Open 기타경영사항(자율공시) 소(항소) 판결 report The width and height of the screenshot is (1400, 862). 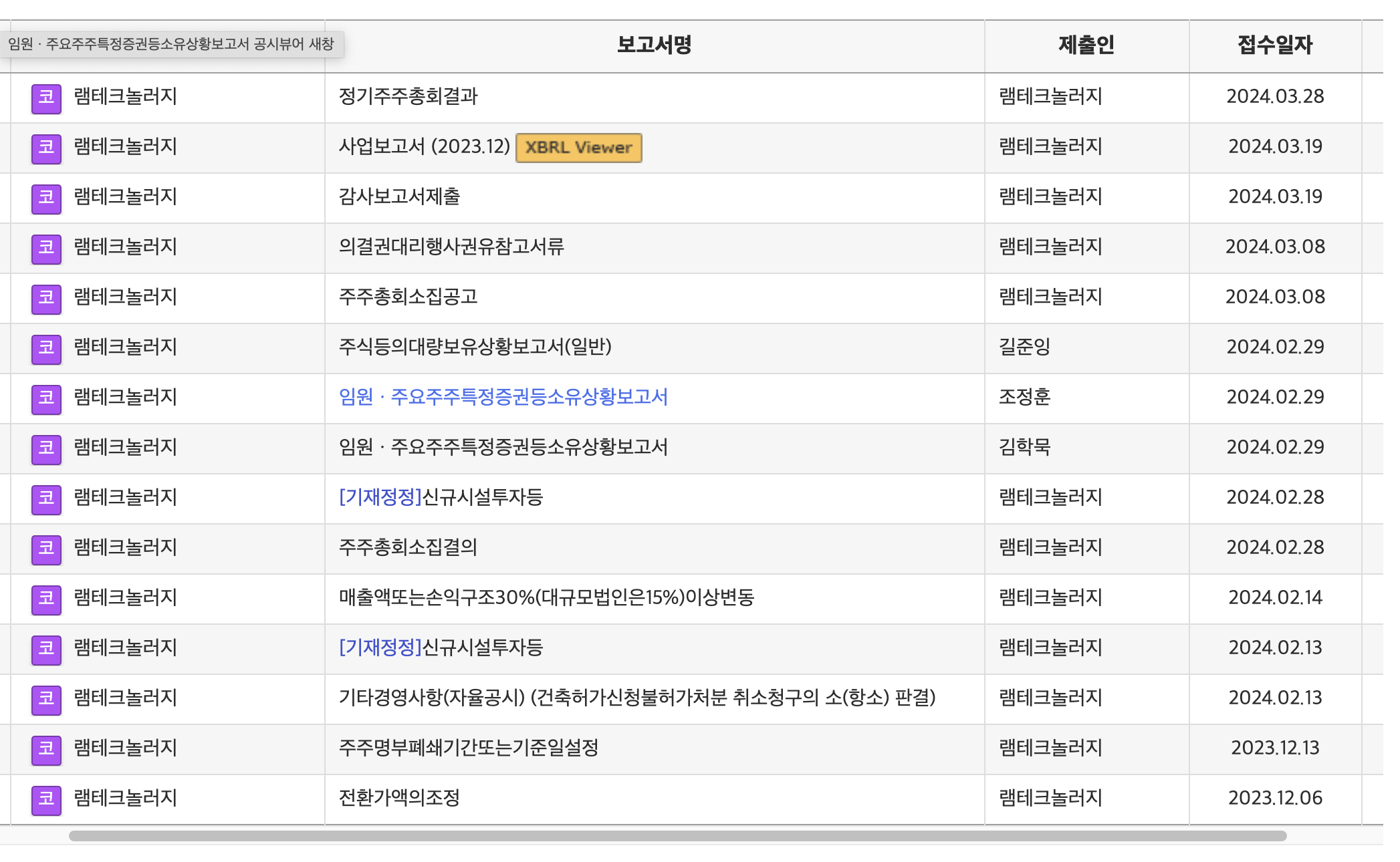click(636, 698)
